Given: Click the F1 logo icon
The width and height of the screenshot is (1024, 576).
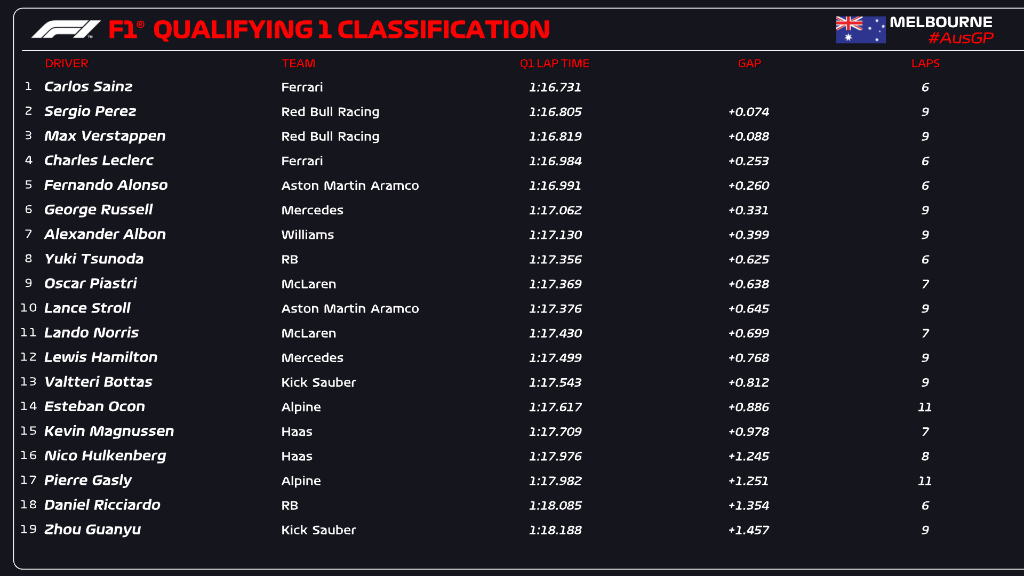Looking at the screenshot, I should (x=66, y=29).
